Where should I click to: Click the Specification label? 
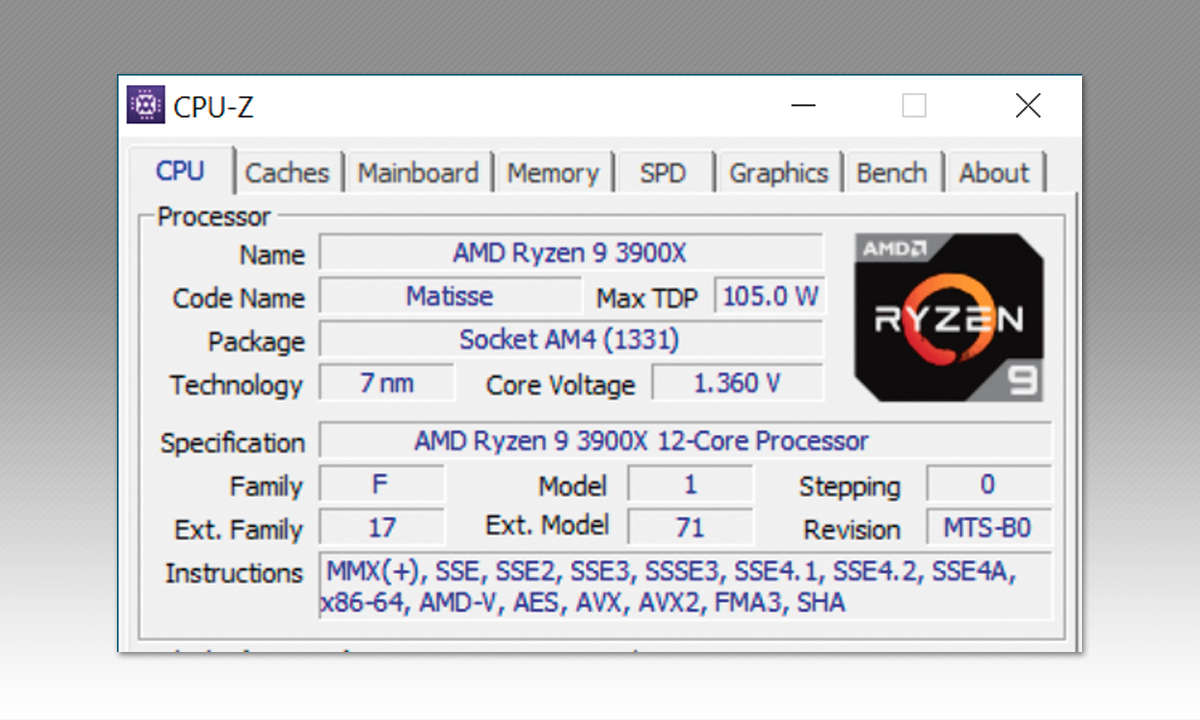pos(233,443)
